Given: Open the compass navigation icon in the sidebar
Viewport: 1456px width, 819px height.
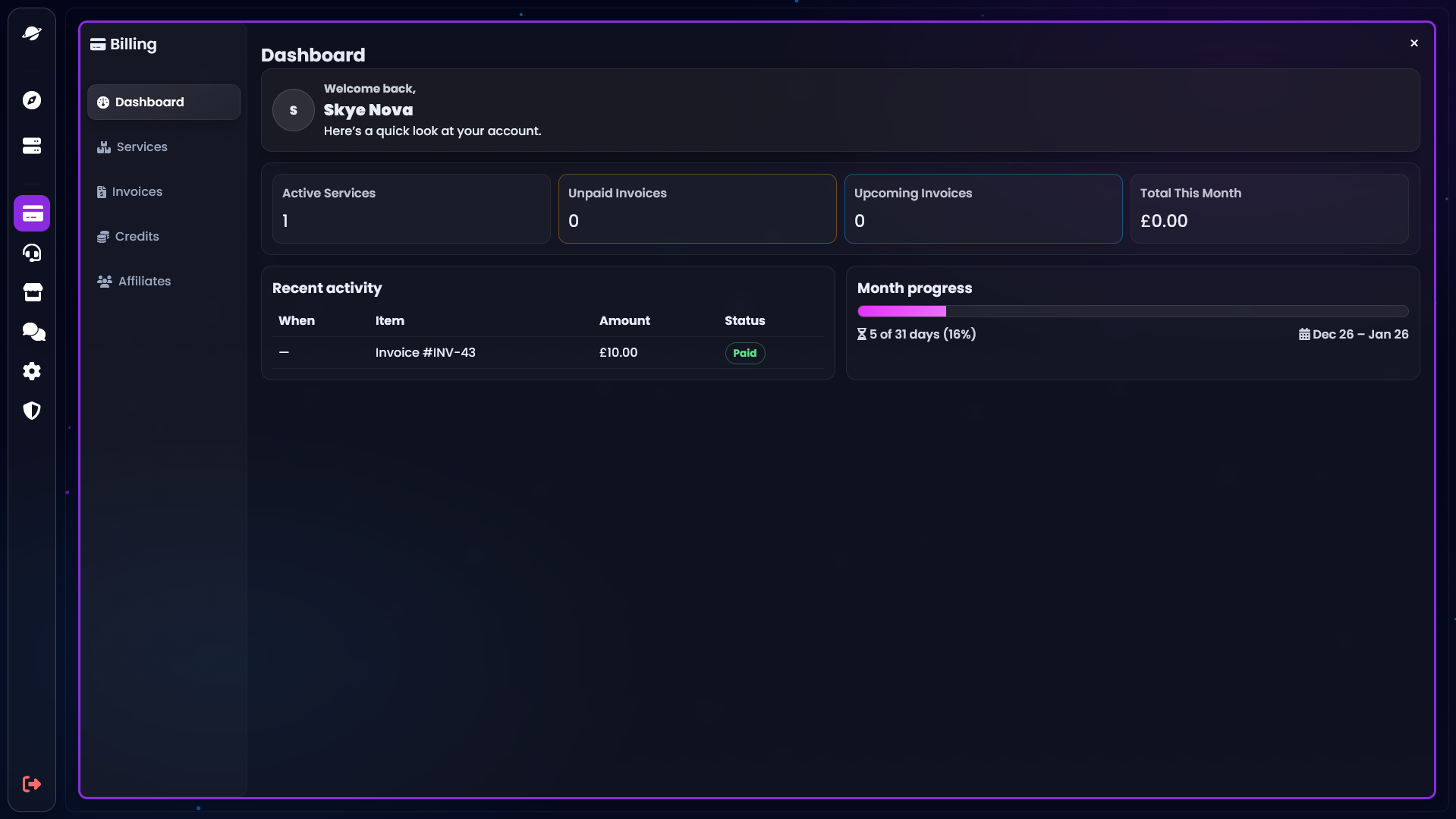Looking at the screenshot, I should 32,99.
